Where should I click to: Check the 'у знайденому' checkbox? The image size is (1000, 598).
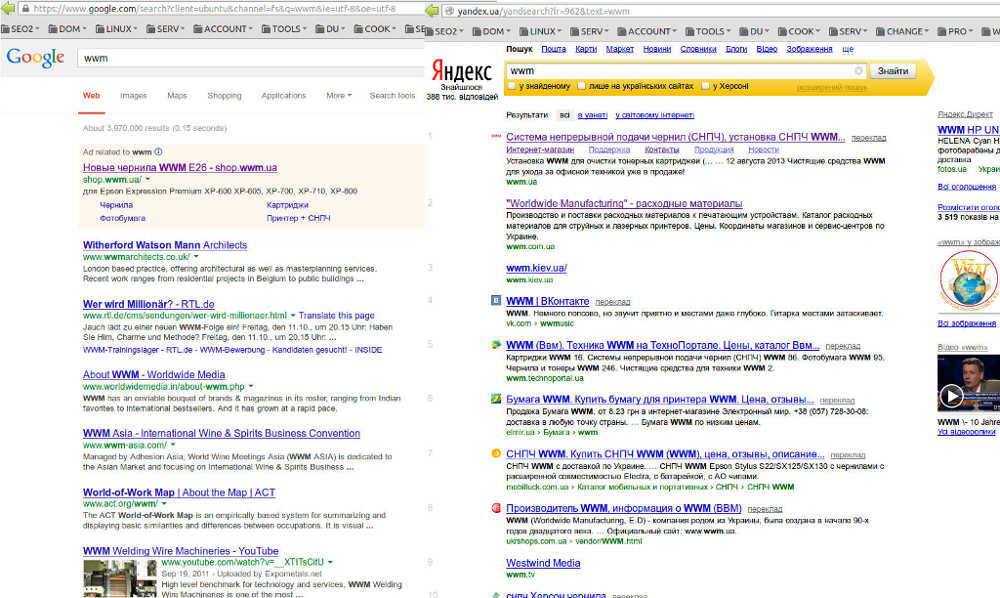point(511,85)
